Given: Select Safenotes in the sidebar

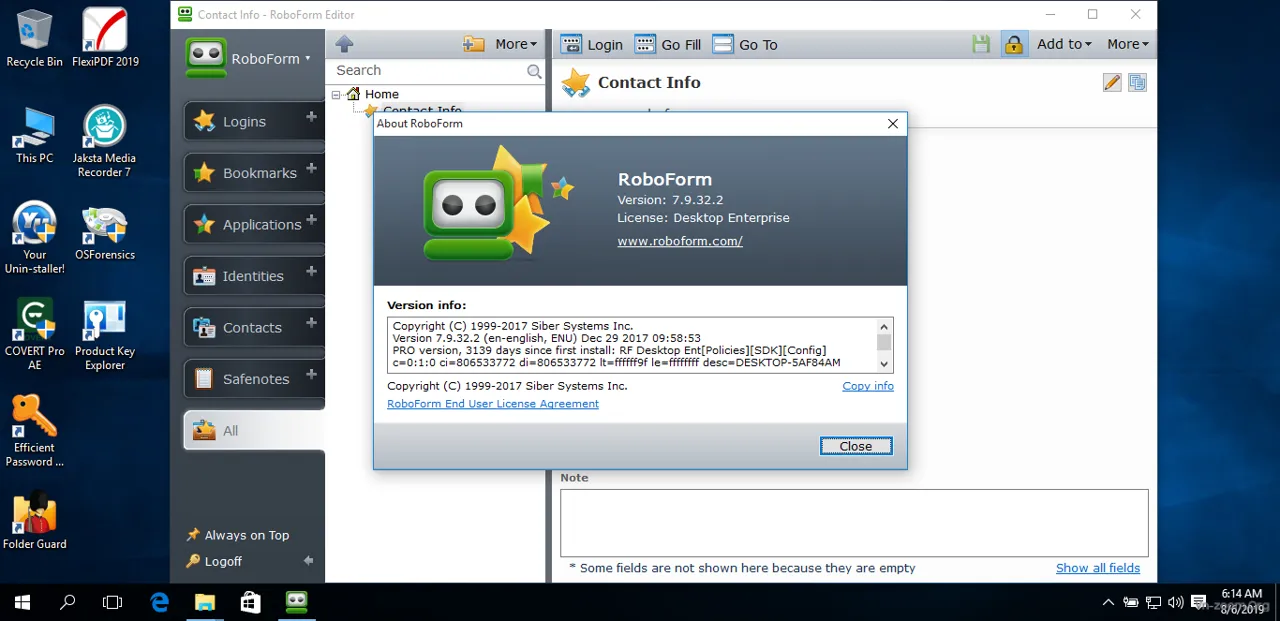Looking at the screenshot, I should [245, 379].
